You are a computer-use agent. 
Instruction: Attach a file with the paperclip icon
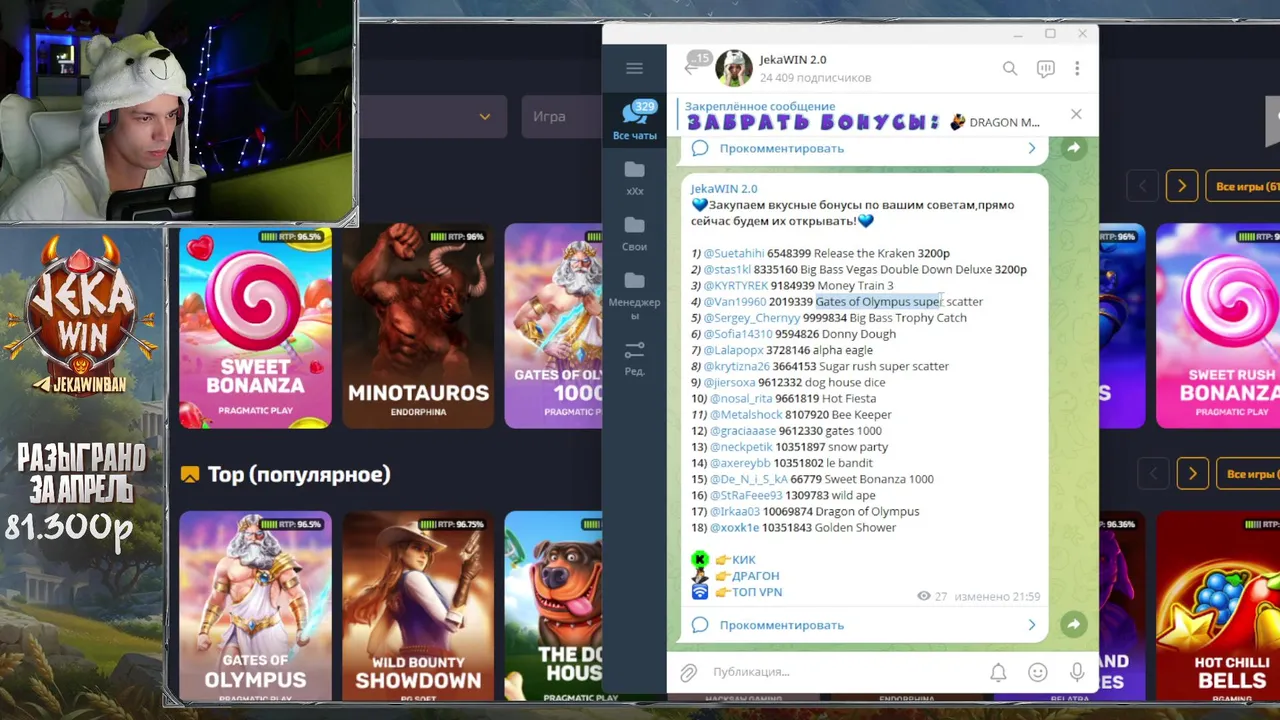click(x=688, y=673)
